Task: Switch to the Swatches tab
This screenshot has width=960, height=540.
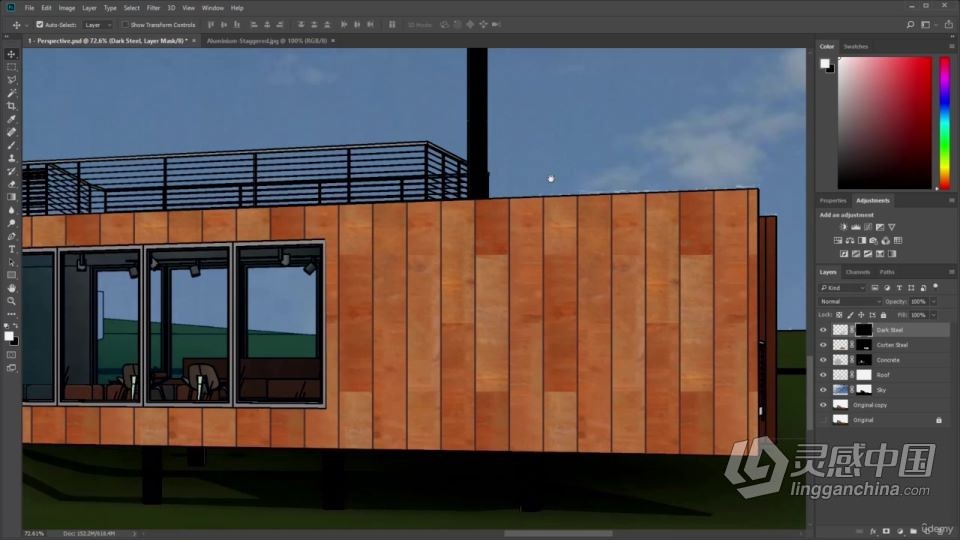Action: click(x=855, y=47)
